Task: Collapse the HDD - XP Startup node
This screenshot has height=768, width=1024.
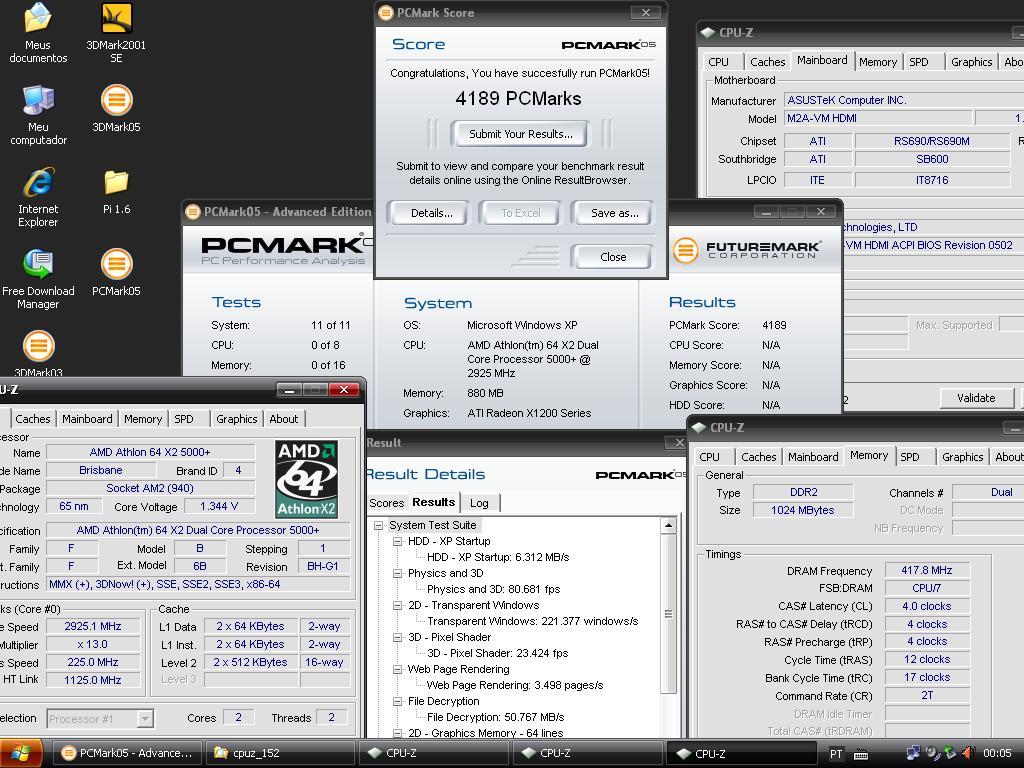Action: (397, 541)
